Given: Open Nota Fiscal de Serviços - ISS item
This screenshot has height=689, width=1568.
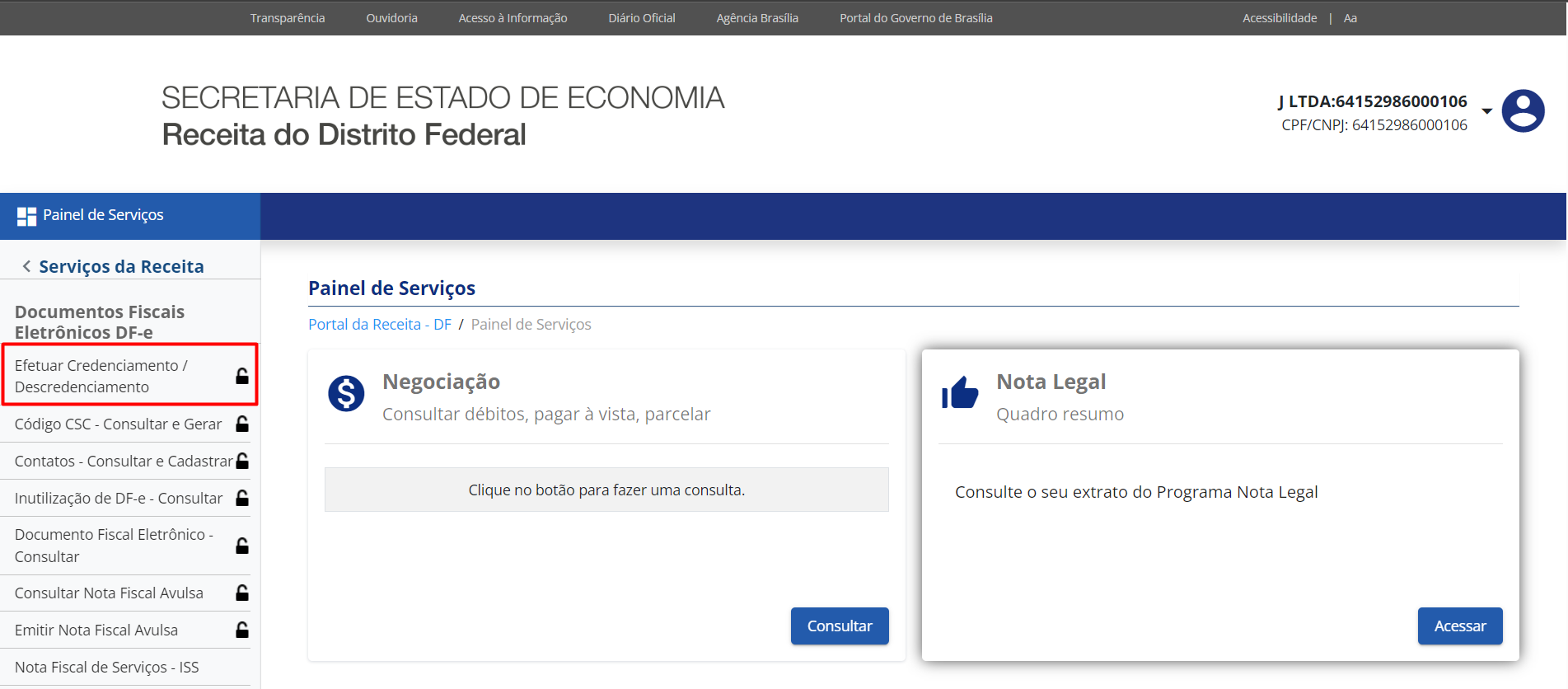Looking at the screenshot, I should pos(107,667).
